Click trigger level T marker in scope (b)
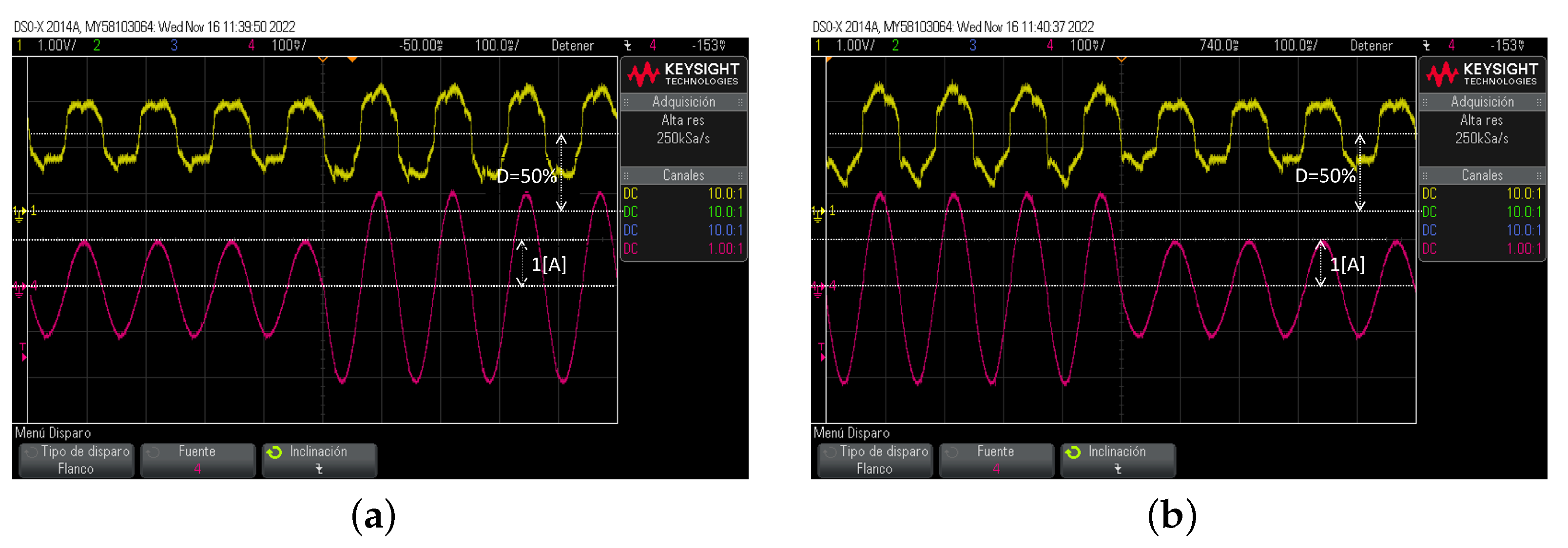The height and width of the screenshot is (548, 1568). [x=822, y=352]
